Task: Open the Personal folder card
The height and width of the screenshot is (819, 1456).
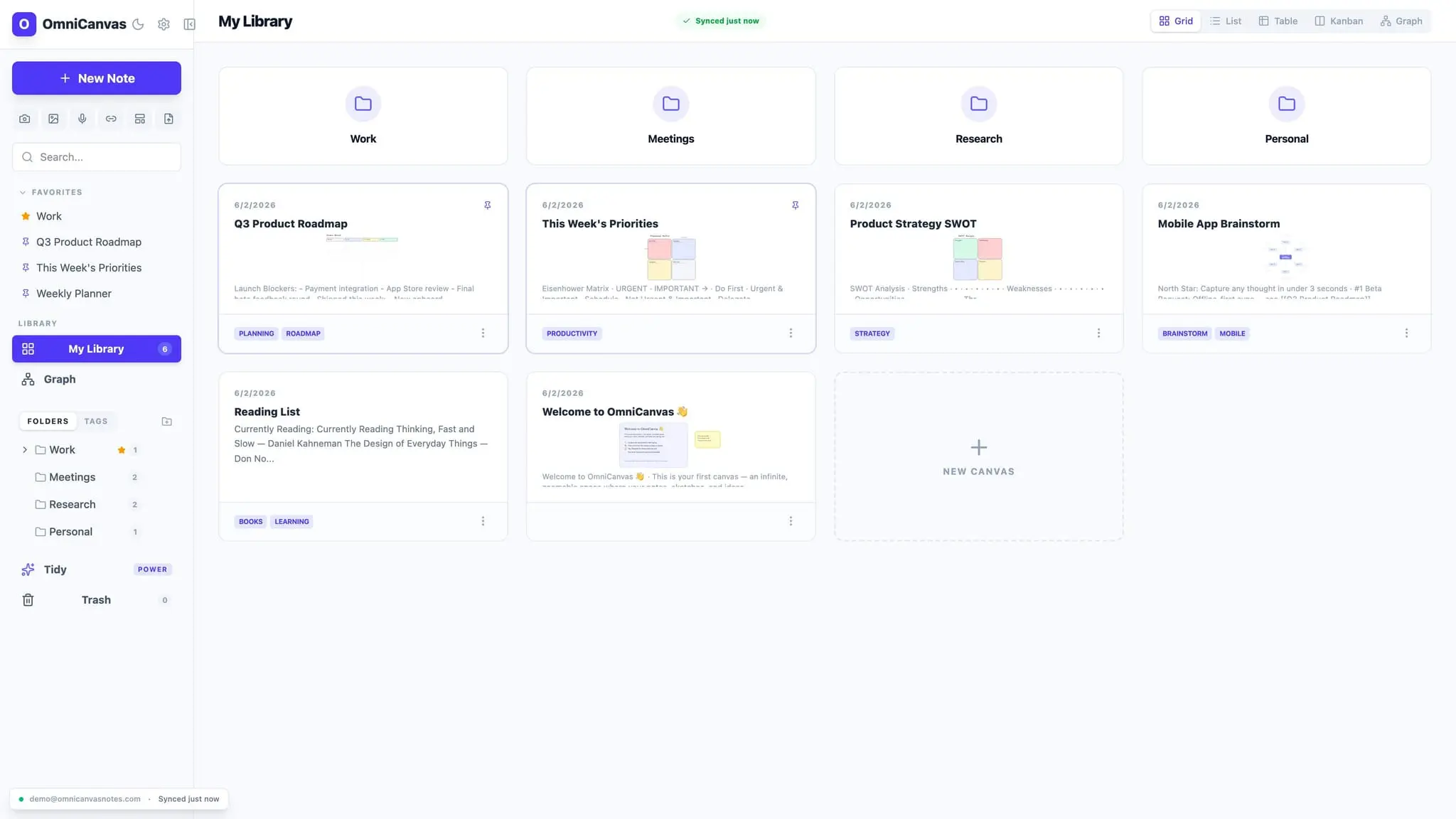Action: tap(1287, 117)
